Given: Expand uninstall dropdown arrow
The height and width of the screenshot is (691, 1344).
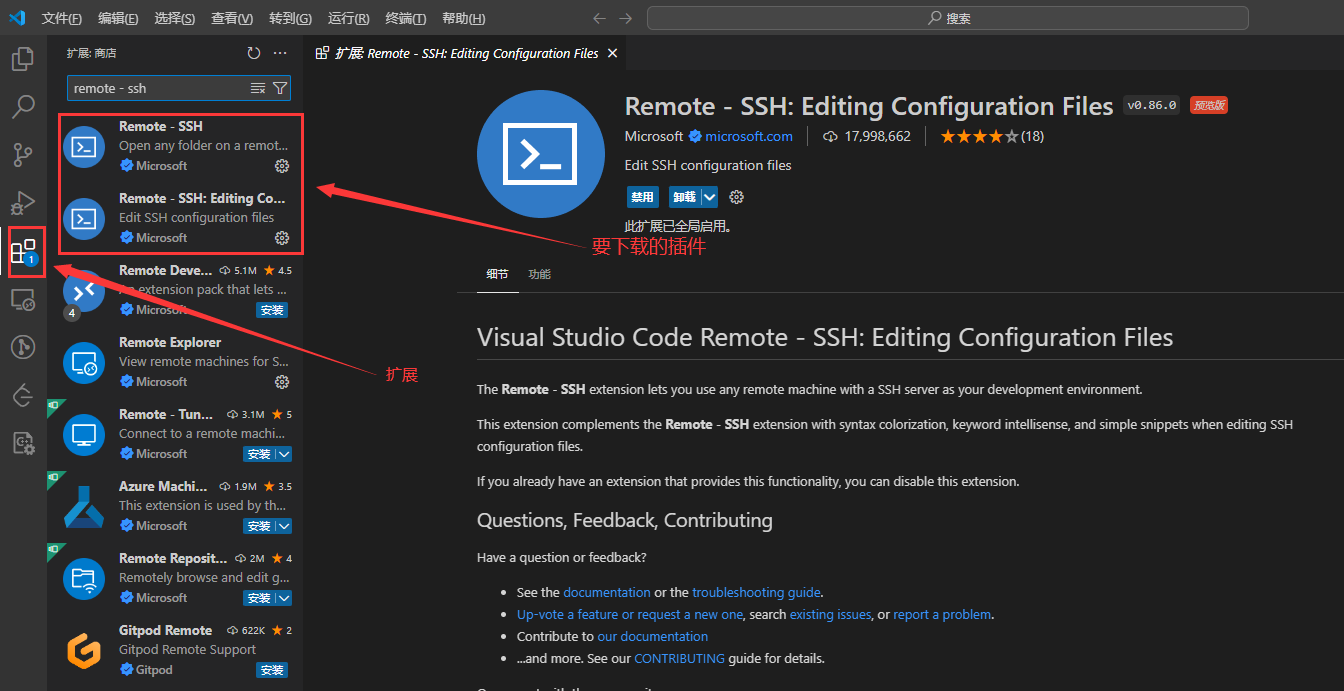Looking at the screenshot, I should [709, 197].
